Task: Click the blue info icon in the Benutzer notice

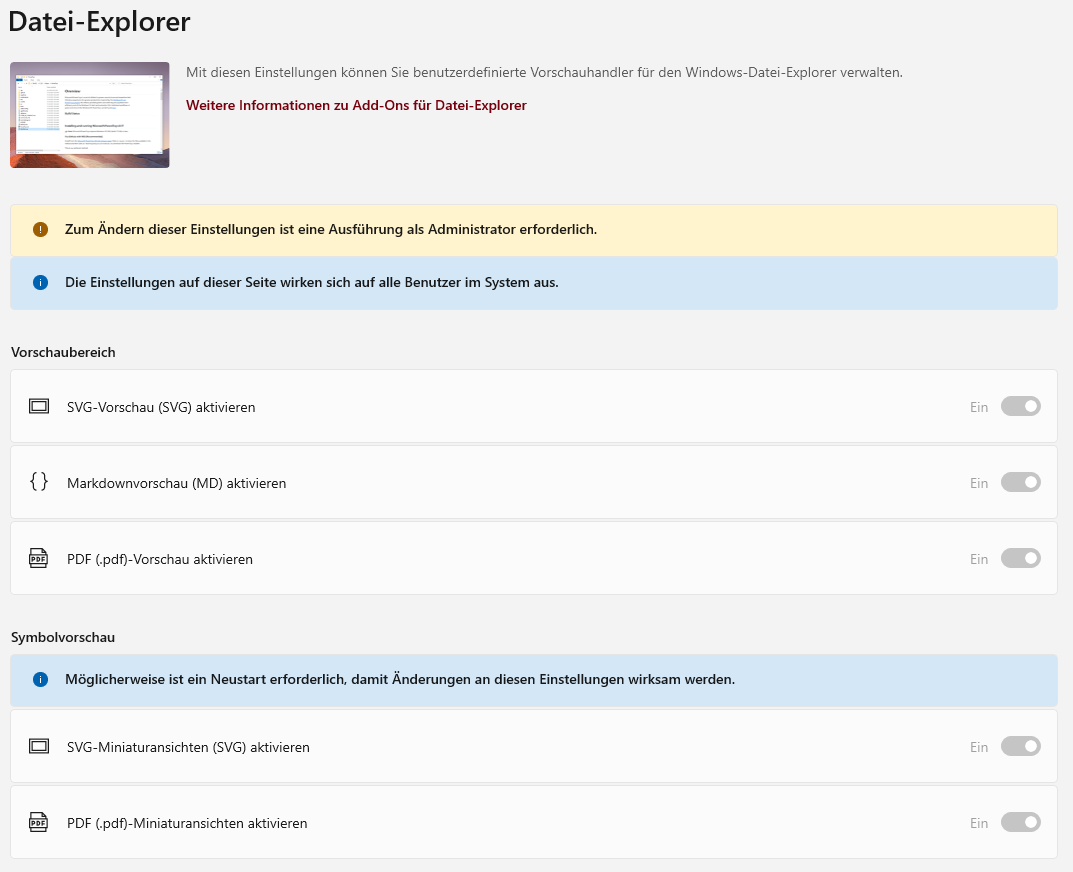Action: 40,282
